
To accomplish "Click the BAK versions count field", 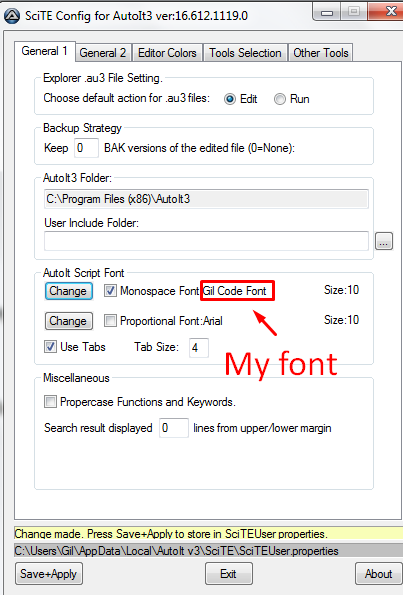I will point(87,148).
